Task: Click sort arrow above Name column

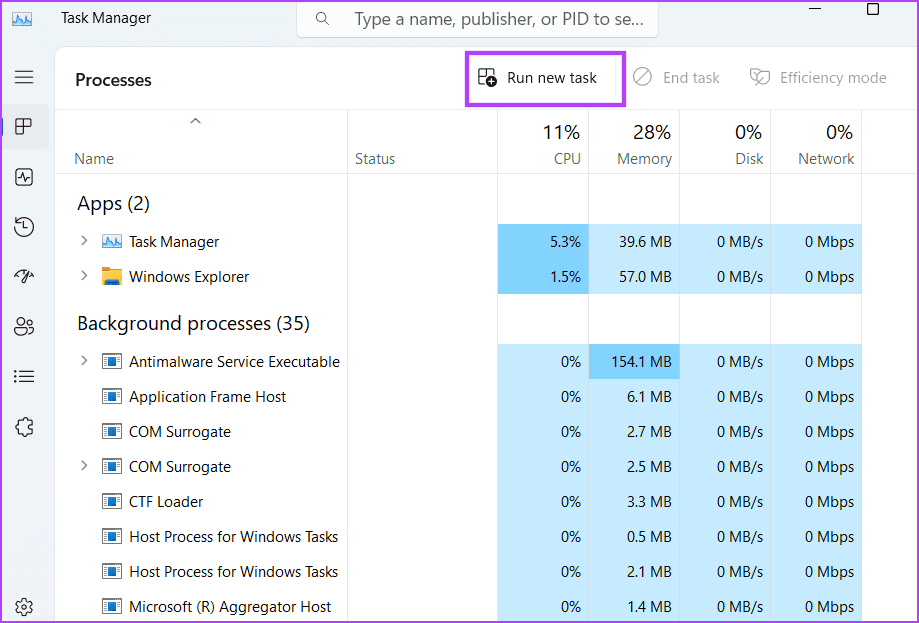Action: coord(195,121)
